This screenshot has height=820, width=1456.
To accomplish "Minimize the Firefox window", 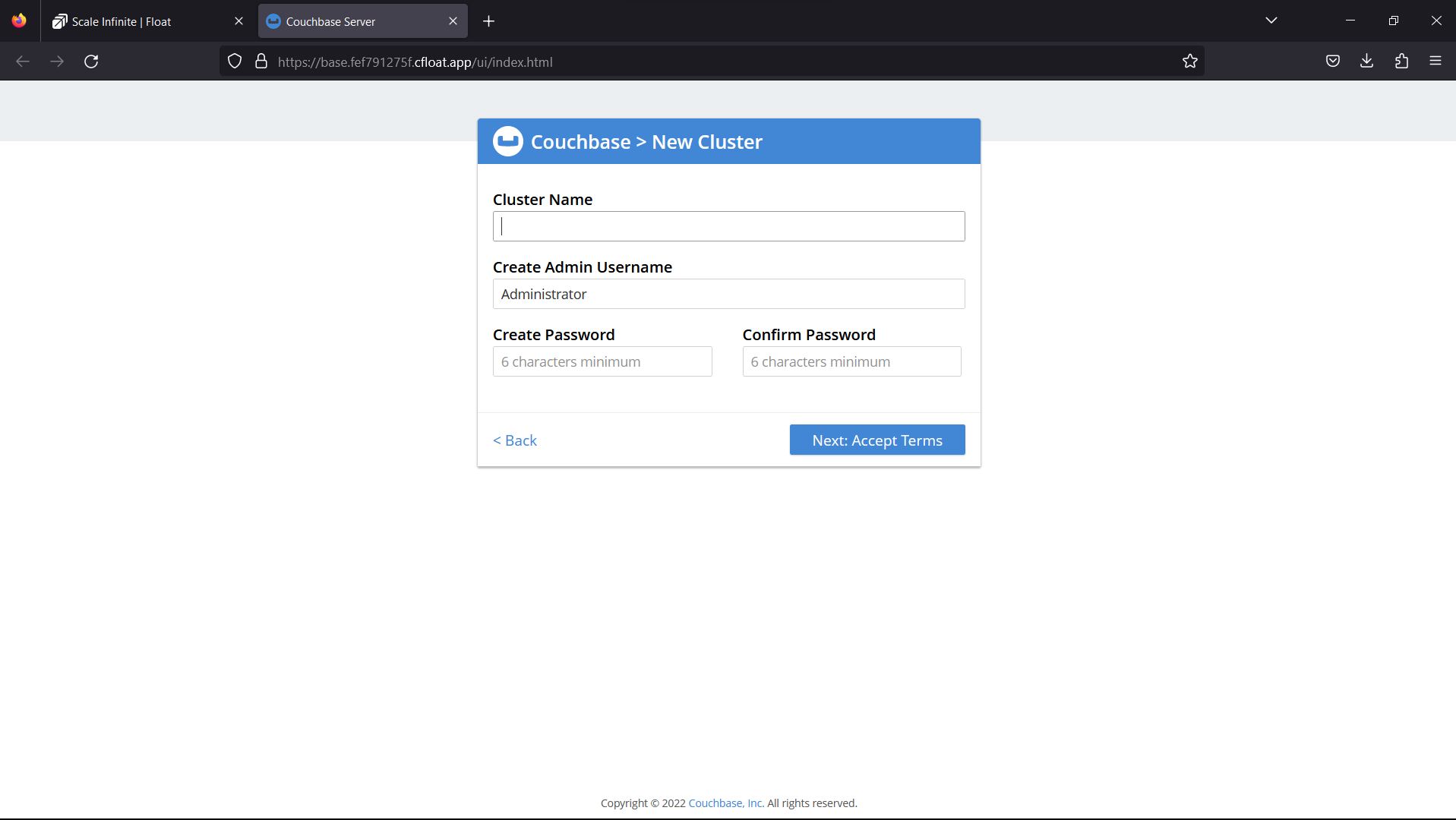I will tap(1350, 20).
